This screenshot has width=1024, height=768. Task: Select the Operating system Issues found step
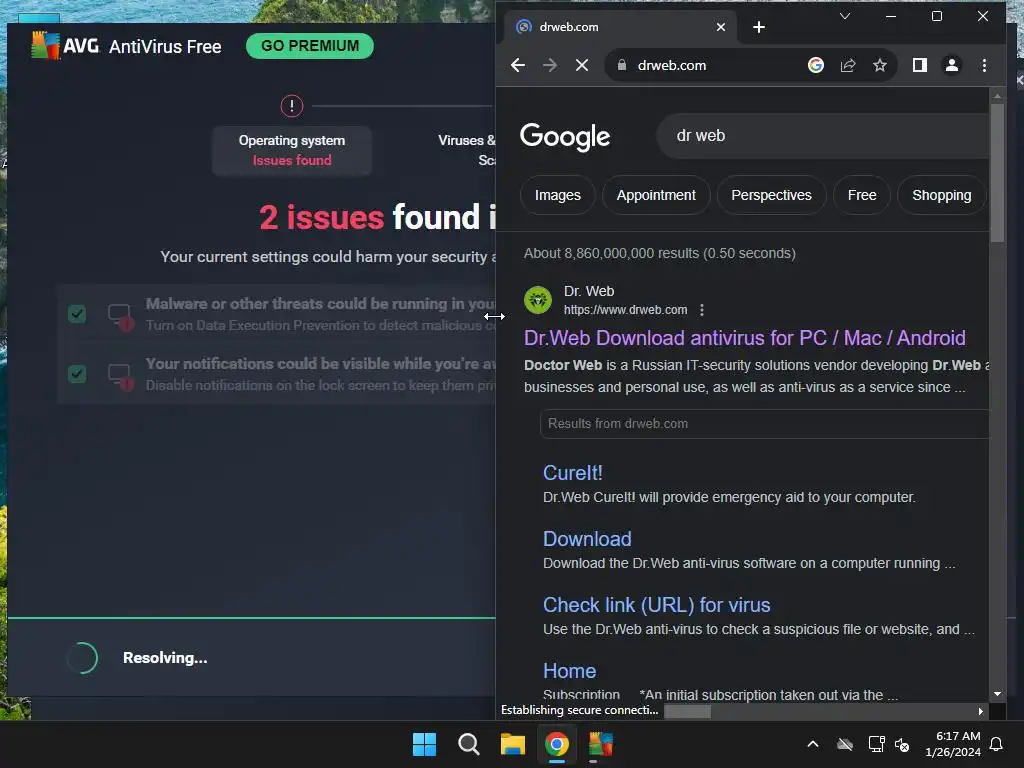click(292, 150)
